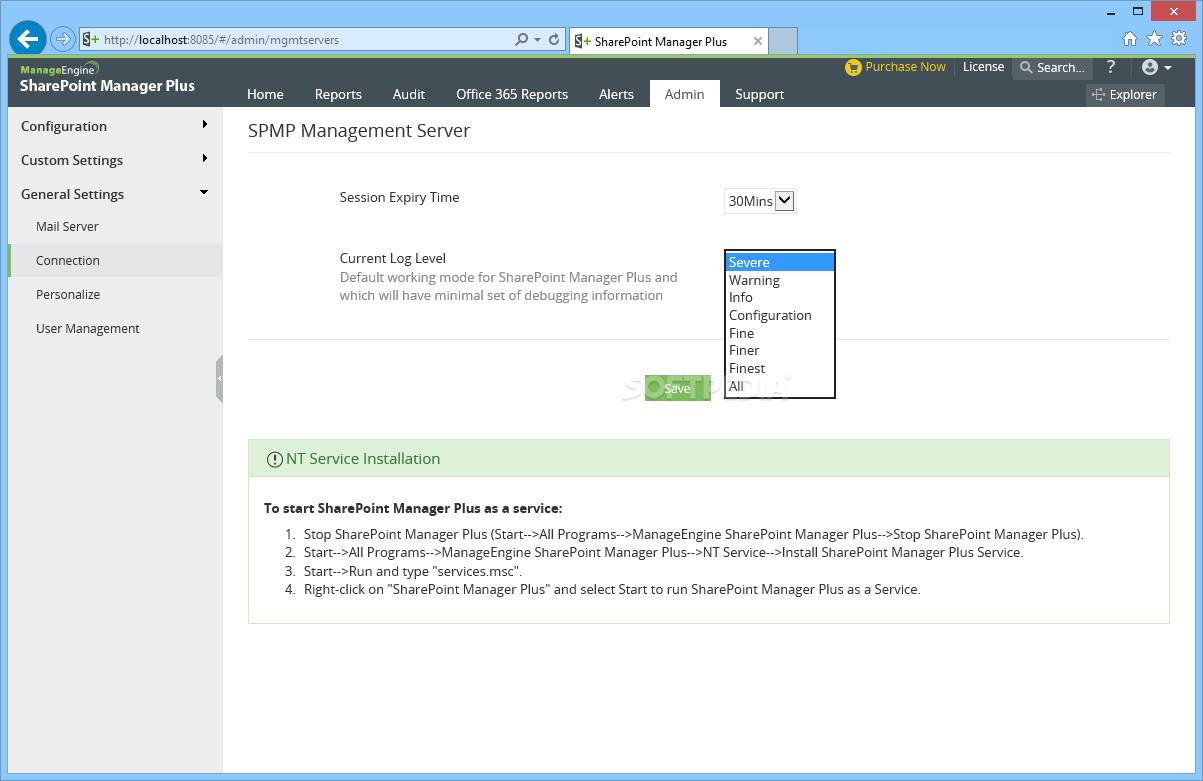
Task: Expand the Custom Settings sidebar section
Action: tap(115, 160)
